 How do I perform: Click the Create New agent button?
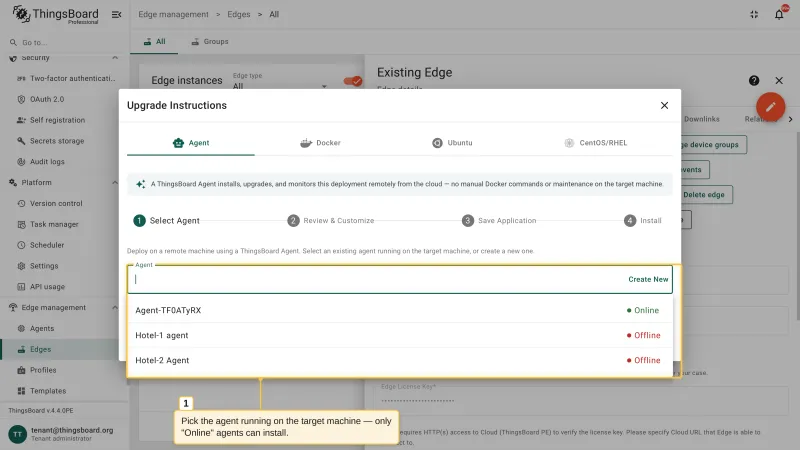coord(648,279)
